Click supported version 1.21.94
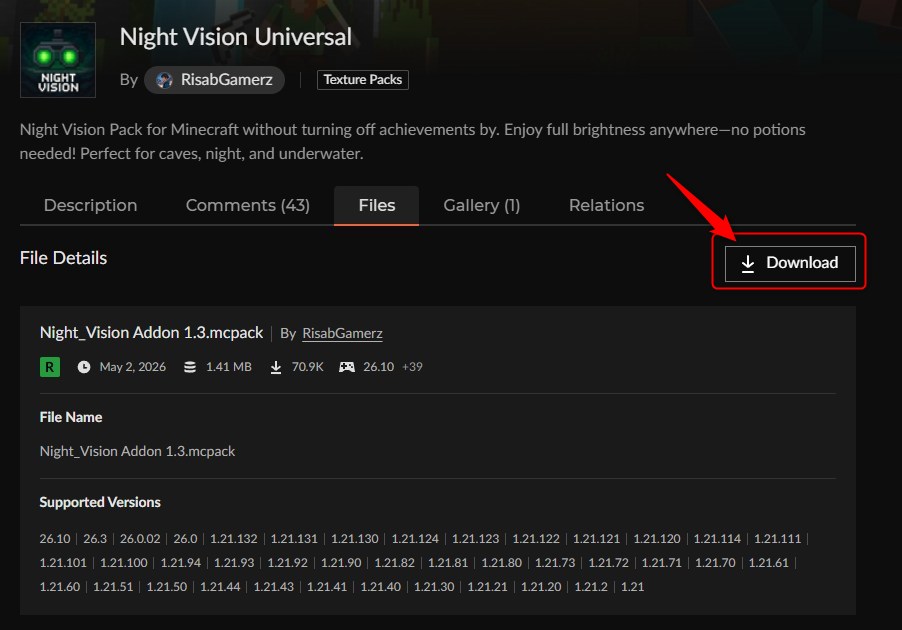Screen dimensions: 902x630 tap(181, 563)
